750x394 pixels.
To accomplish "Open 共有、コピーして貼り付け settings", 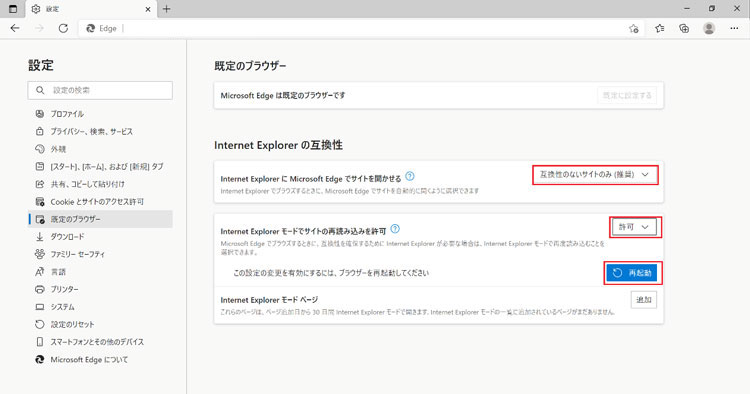I will 100,184.
